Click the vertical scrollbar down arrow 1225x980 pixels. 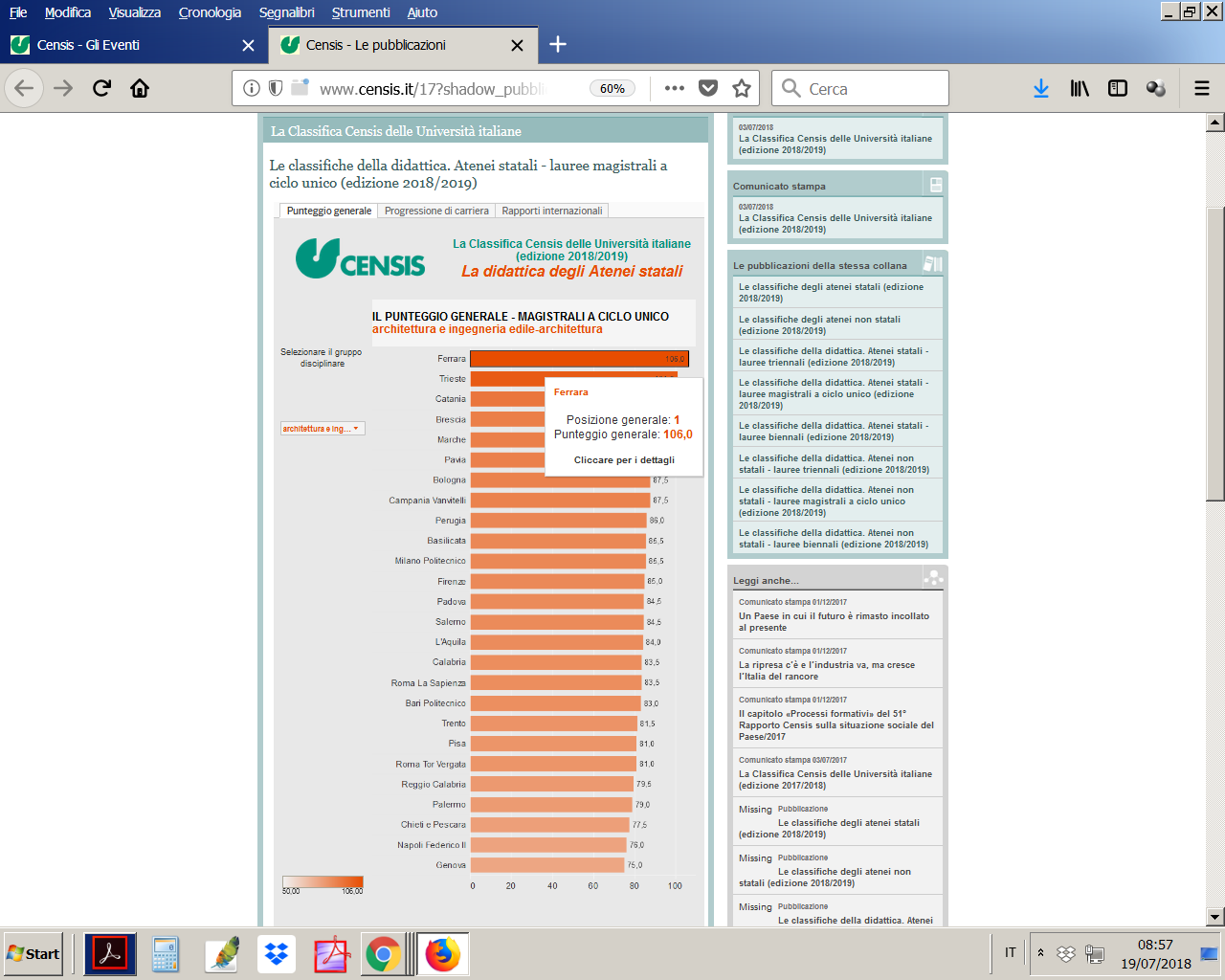pos(1215,916)
